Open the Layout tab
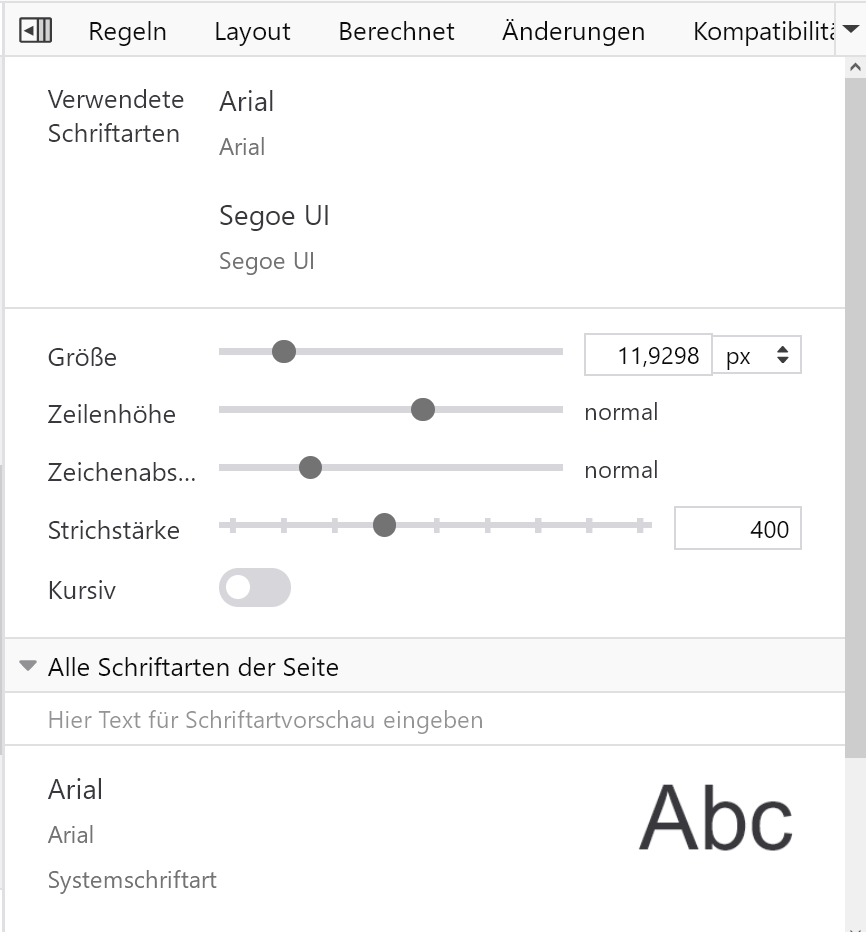 point(252,31)
